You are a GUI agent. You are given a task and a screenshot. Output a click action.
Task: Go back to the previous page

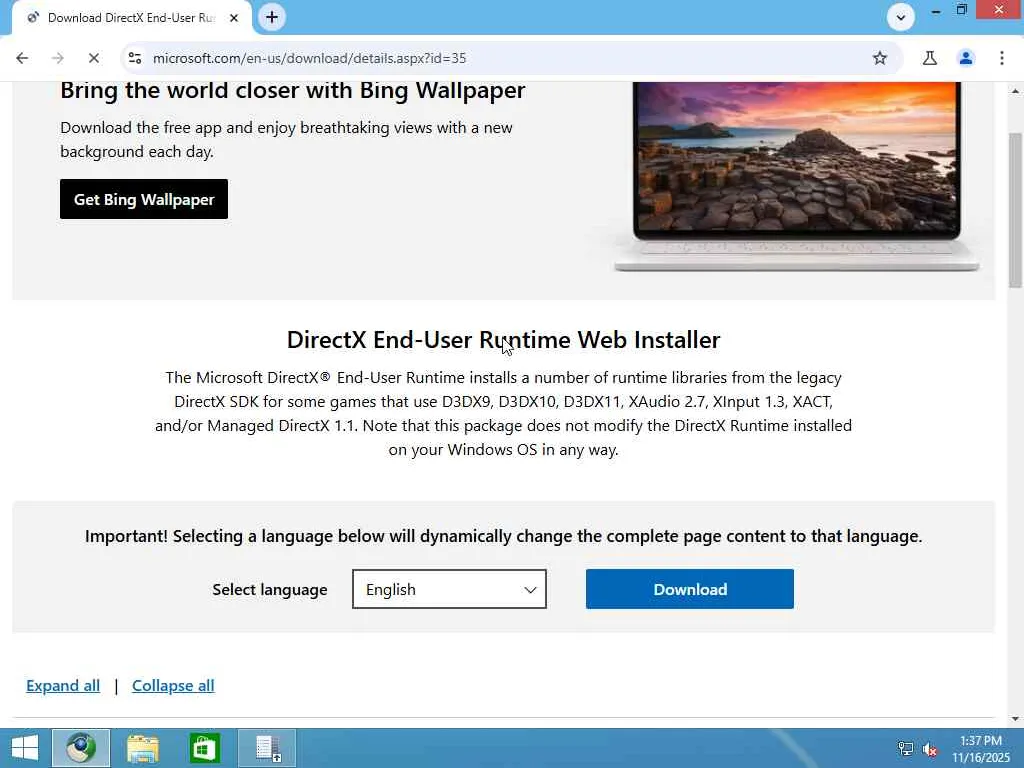[22, 58]
